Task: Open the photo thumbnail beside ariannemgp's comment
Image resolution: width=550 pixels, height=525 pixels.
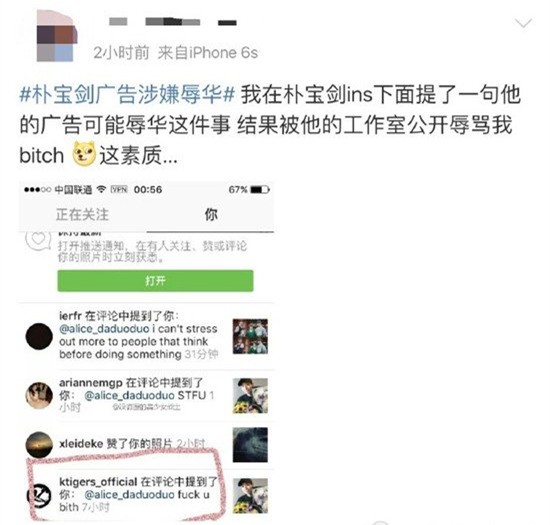Action: 250,396
